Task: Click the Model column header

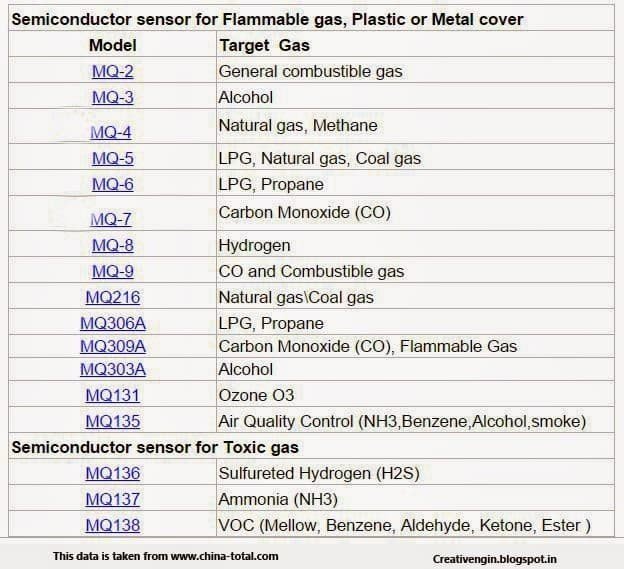Action: (112, 45)
